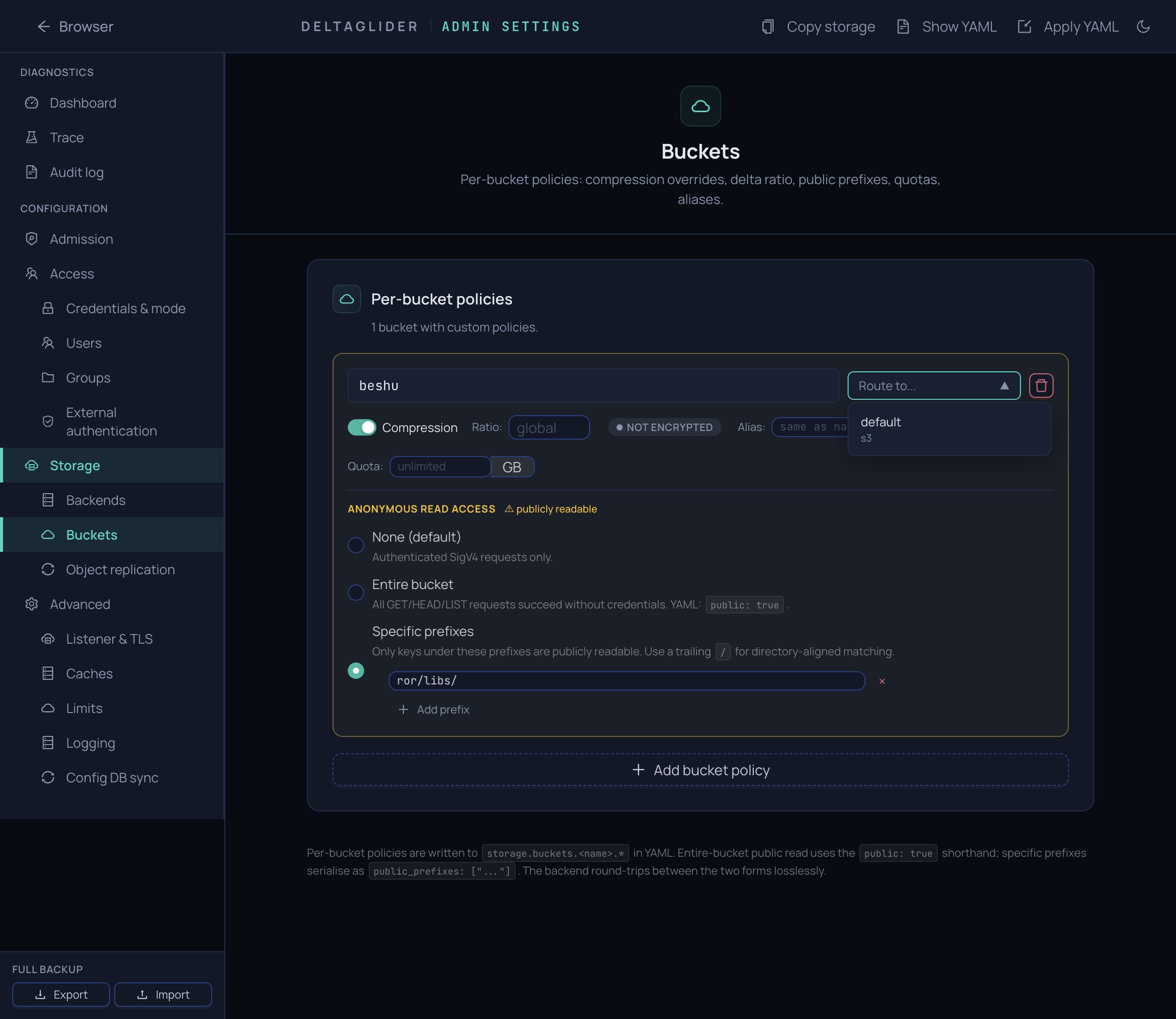Click the Copy storage icon
1176x1019 pixels.
pos(768,26)
